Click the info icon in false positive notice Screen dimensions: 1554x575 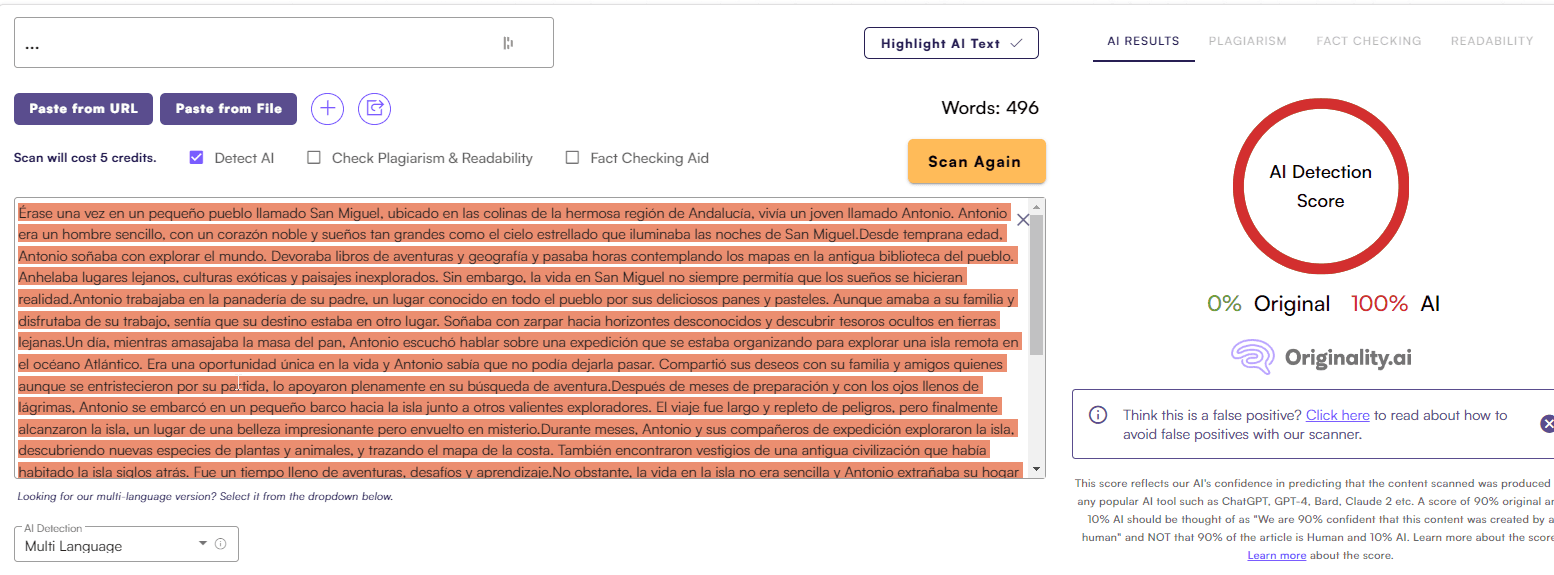tap(1098, 415)
